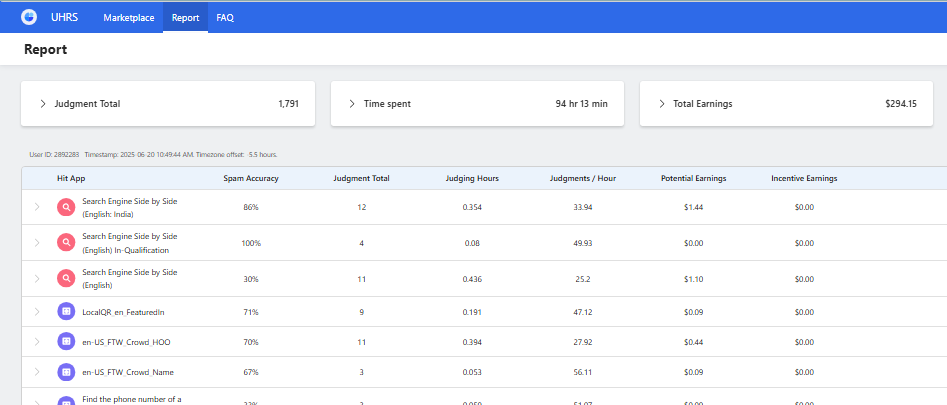Switch to the Report tab
The height and width of the screenshot is (405, 947).
(185, 18)
